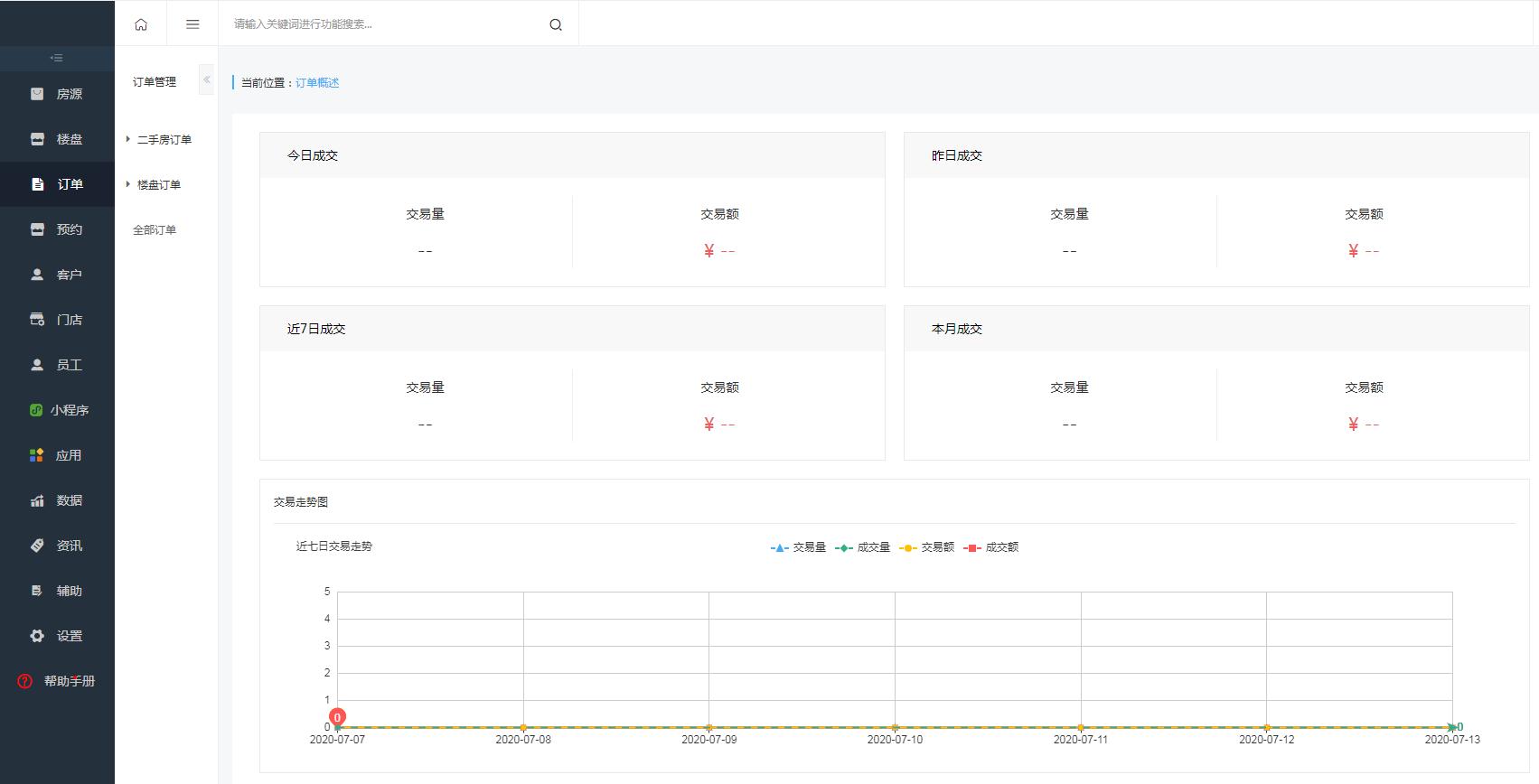Click the 2020-07-08 data point
Viewport: 1539px width, 784px height.
click(523, 727)
